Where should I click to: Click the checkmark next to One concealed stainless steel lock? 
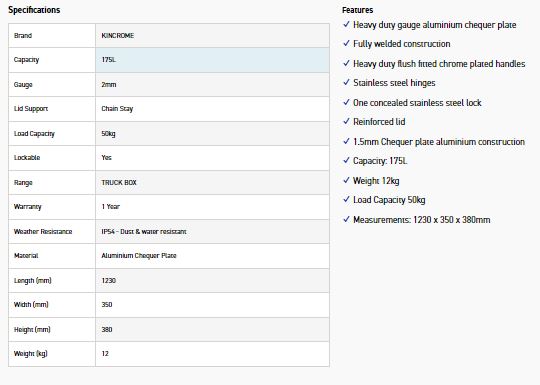pyautogui.click(x=346, y=102)
